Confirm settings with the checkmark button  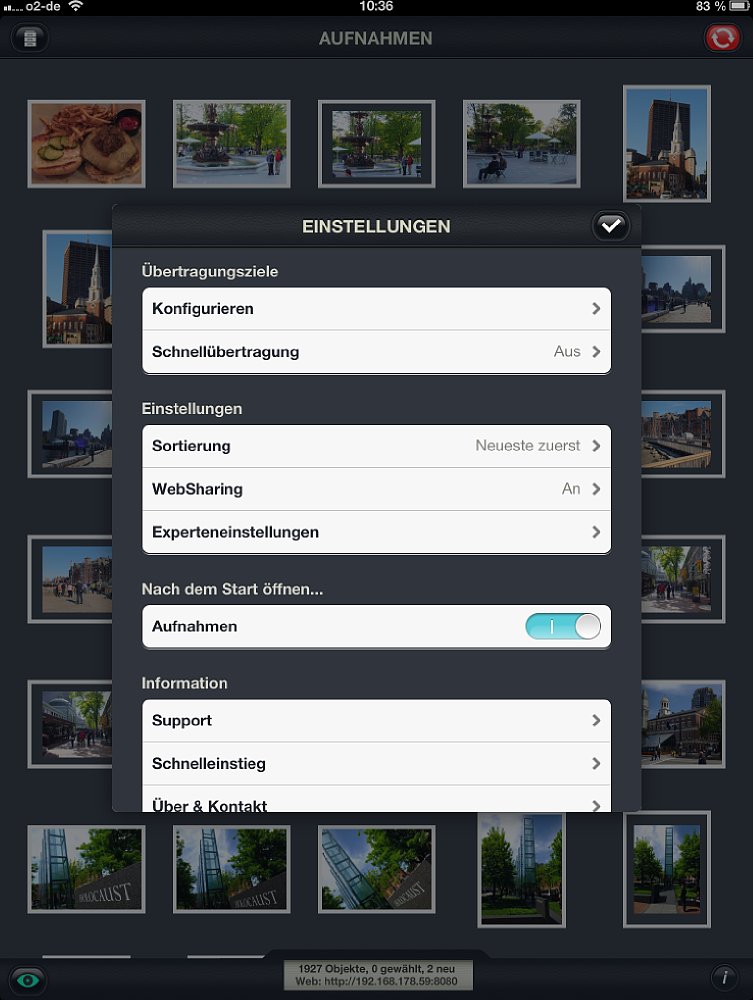[x=611, y=226]
